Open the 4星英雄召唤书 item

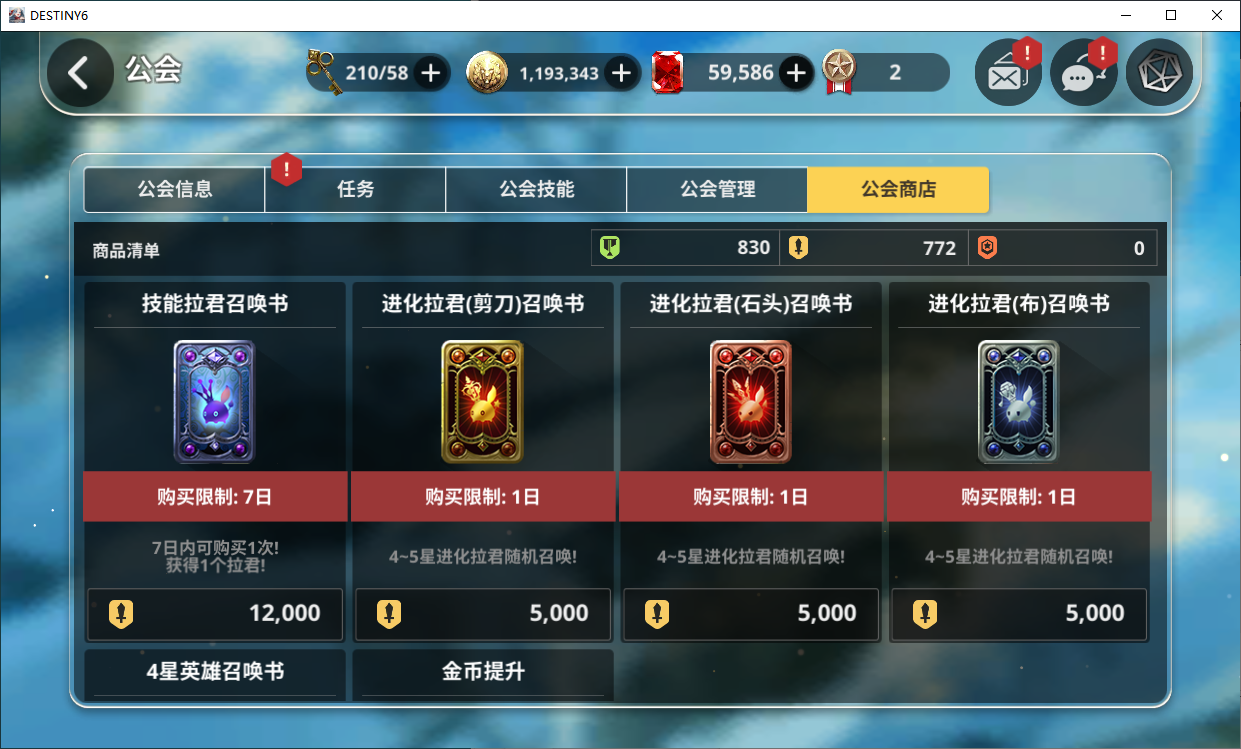[215, 674]
